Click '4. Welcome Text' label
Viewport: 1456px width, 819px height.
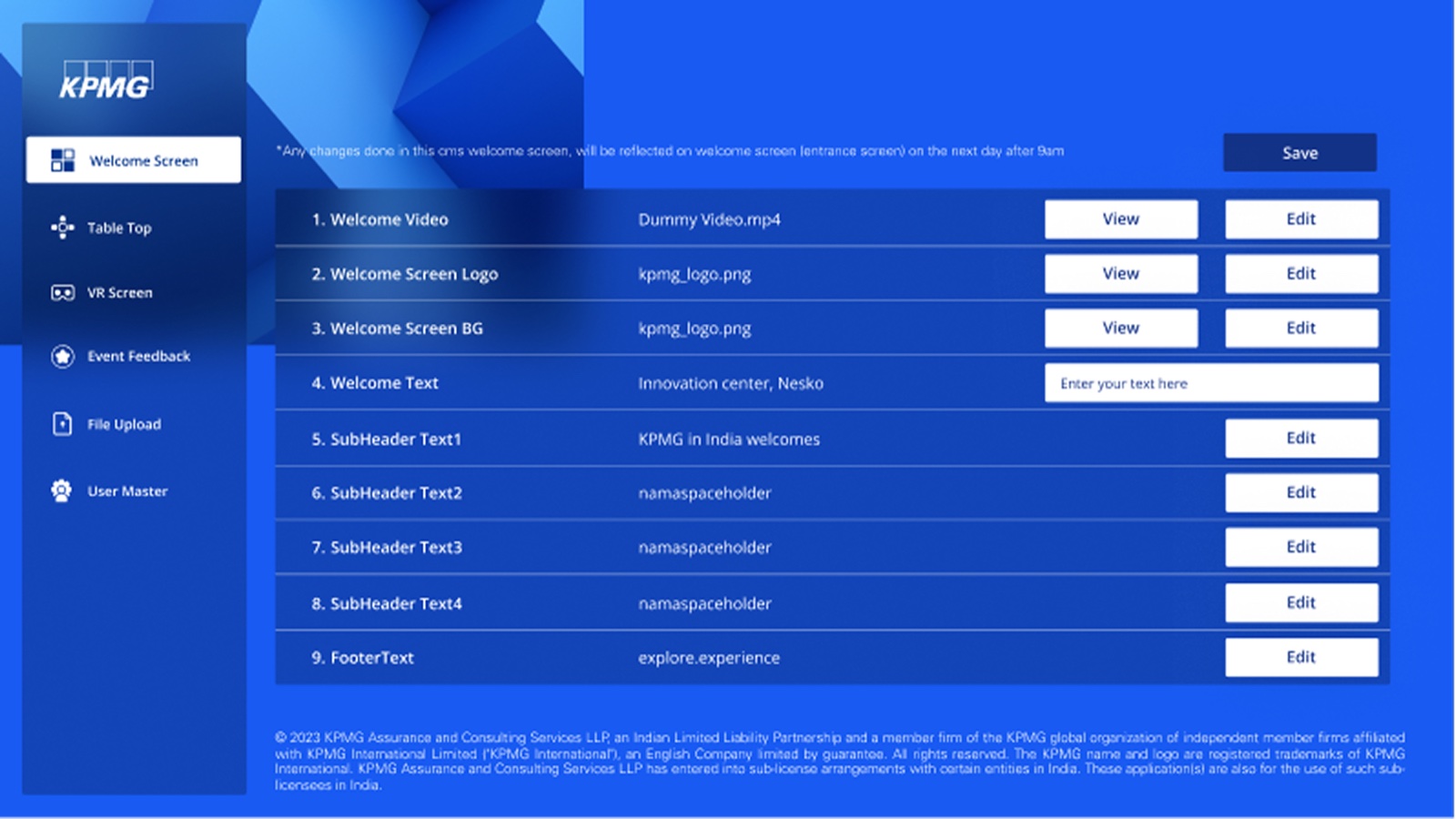375,383
